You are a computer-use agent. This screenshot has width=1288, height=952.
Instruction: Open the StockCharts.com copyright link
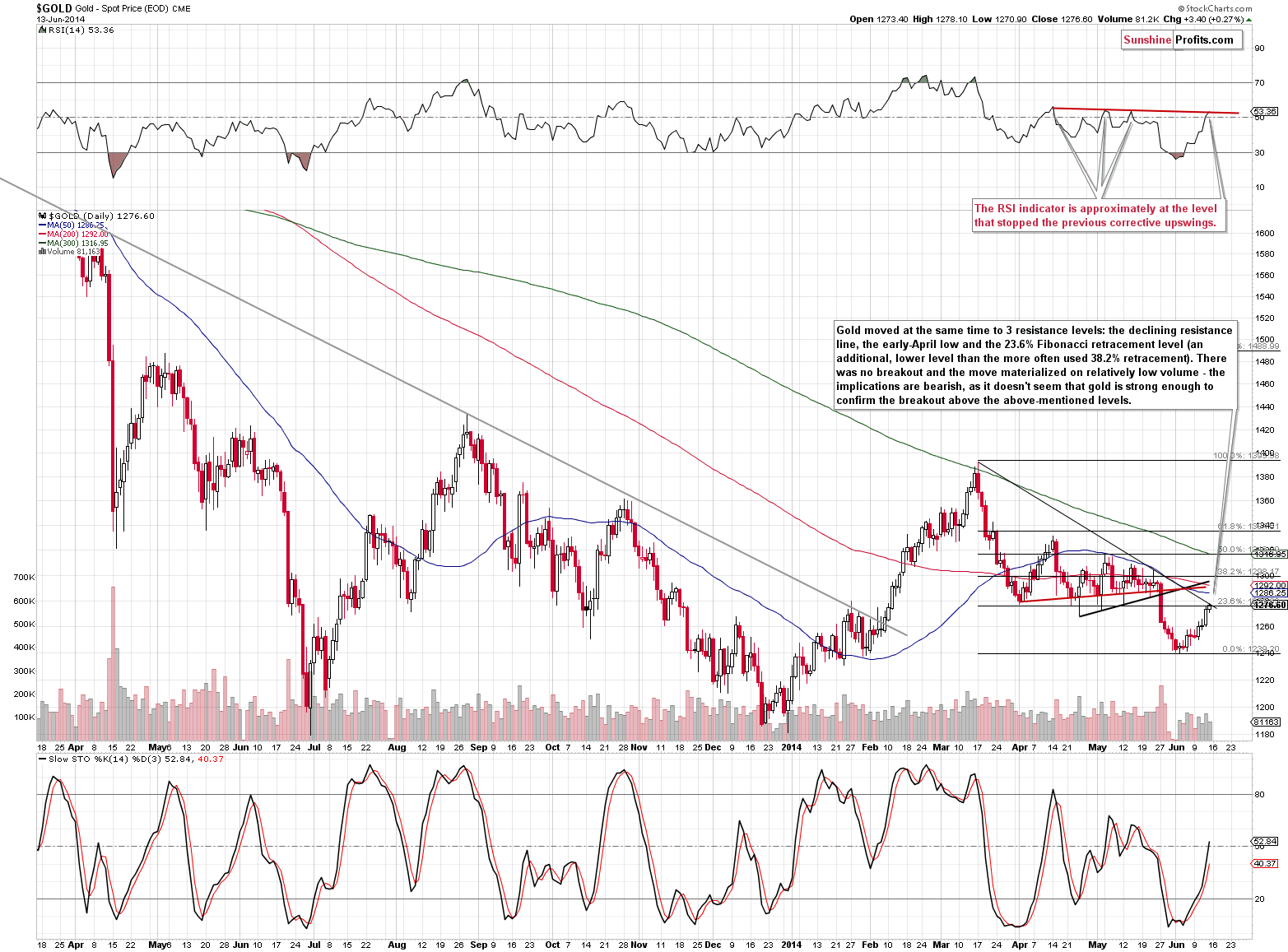point(1216,9)
